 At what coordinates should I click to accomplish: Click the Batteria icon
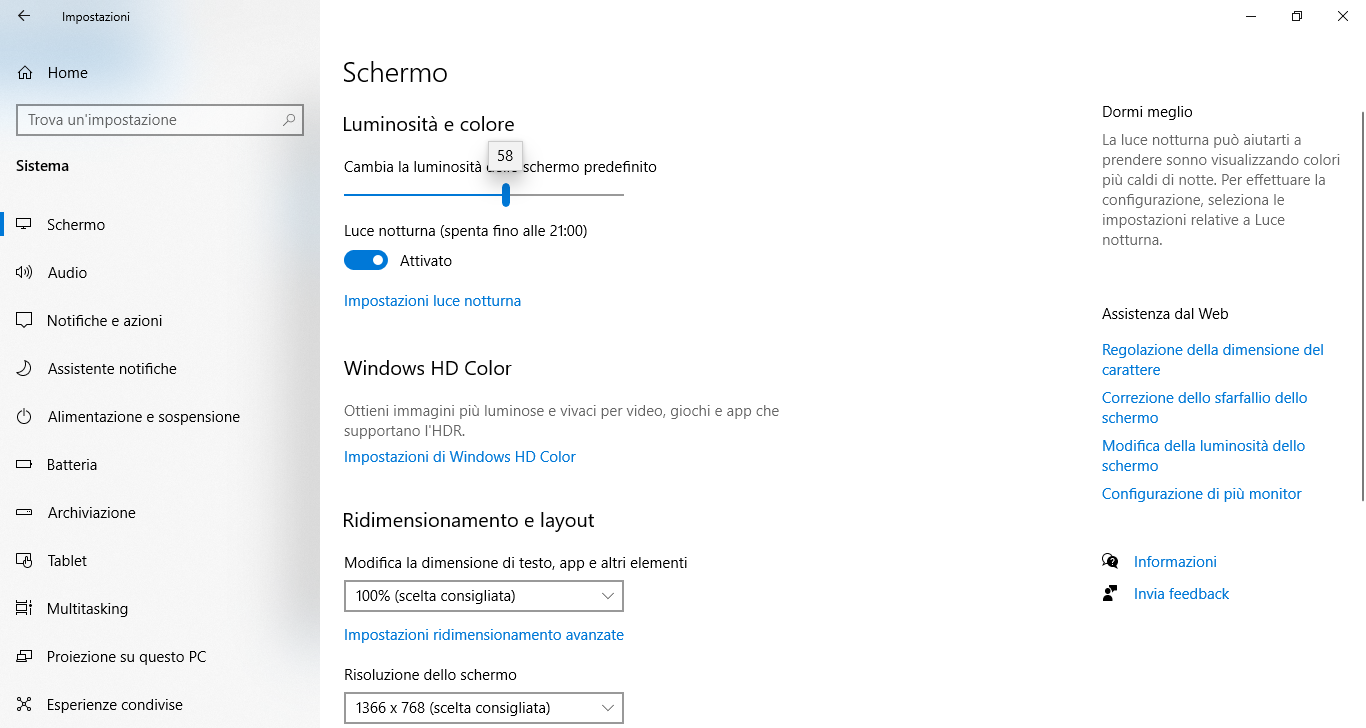25,464
